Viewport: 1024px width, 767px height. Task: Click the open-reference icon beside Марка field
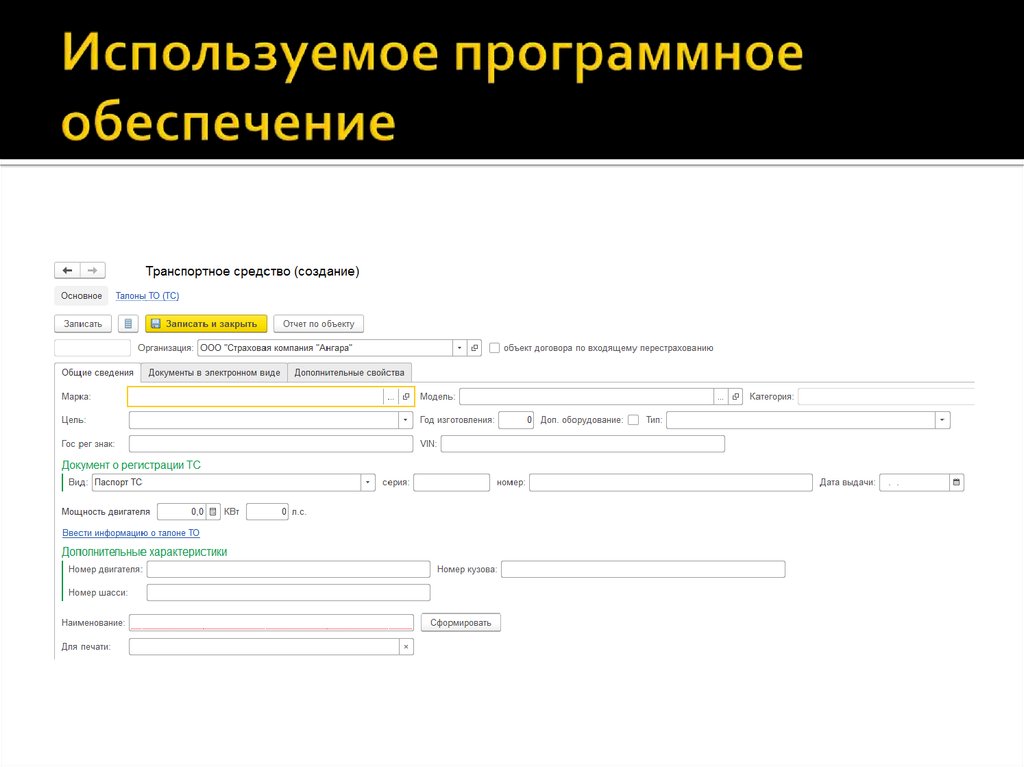[405, 396]
